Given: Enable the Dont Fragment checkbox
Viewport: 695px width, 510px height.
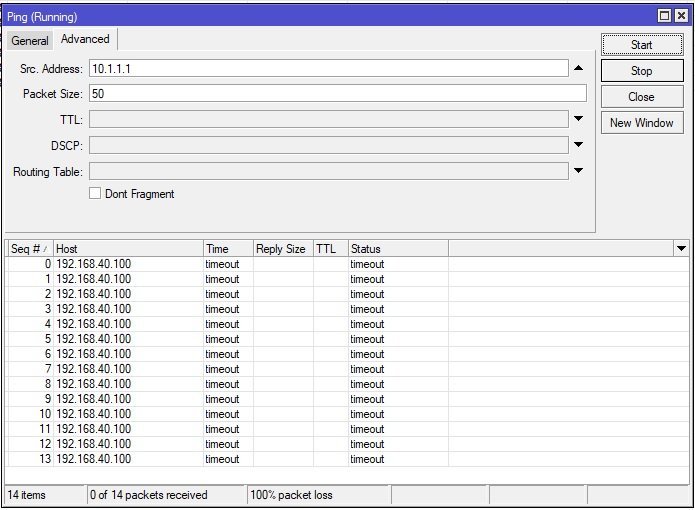Looking at the screenshot, I should (96, 194).
